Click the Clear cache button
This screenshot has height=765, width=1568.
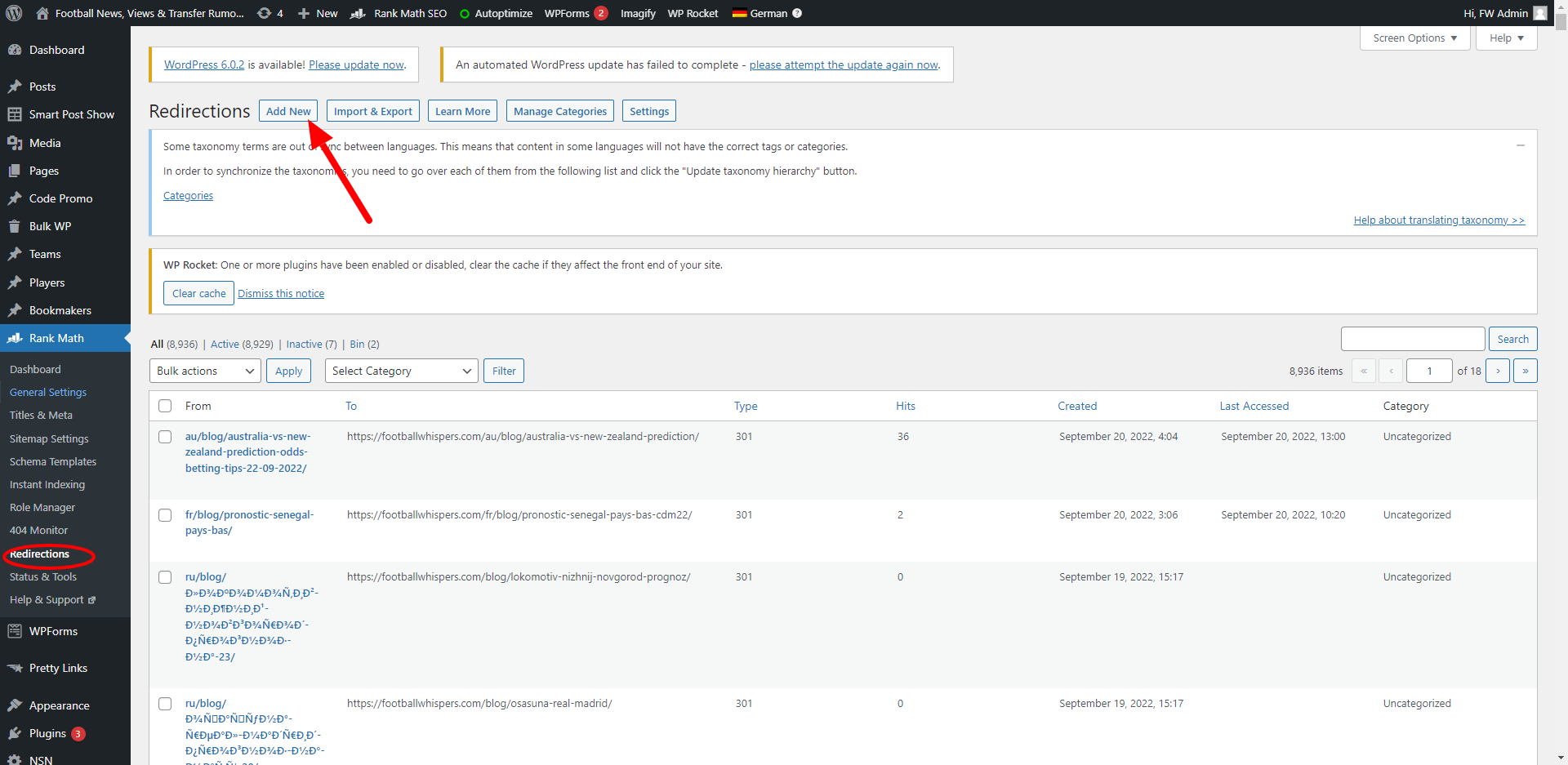coord(198,293)
